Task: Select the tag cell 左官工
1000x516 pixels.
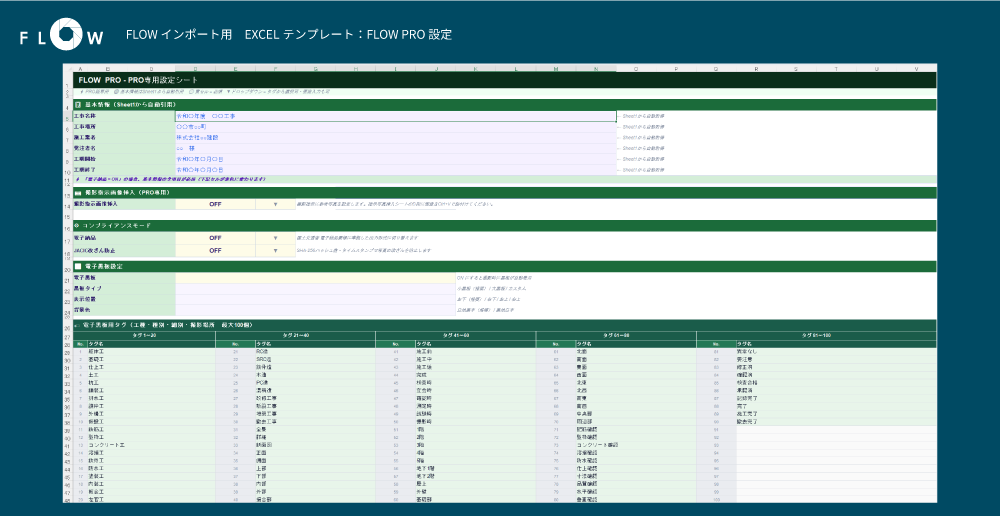Action: [151, 499]
